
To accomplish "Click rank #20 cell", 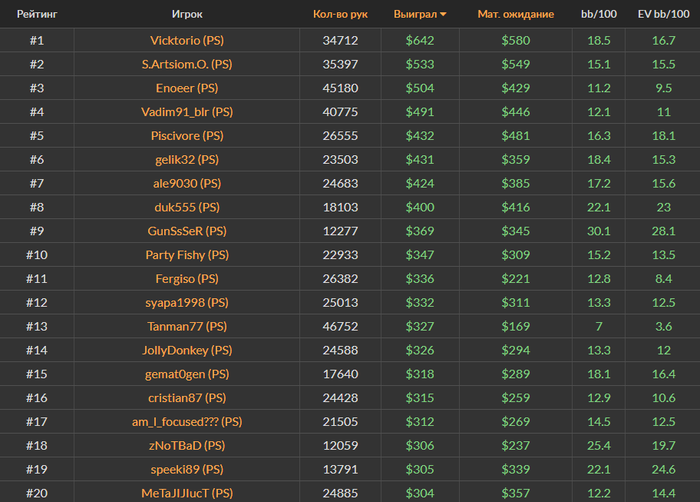I will click(37, 493).
